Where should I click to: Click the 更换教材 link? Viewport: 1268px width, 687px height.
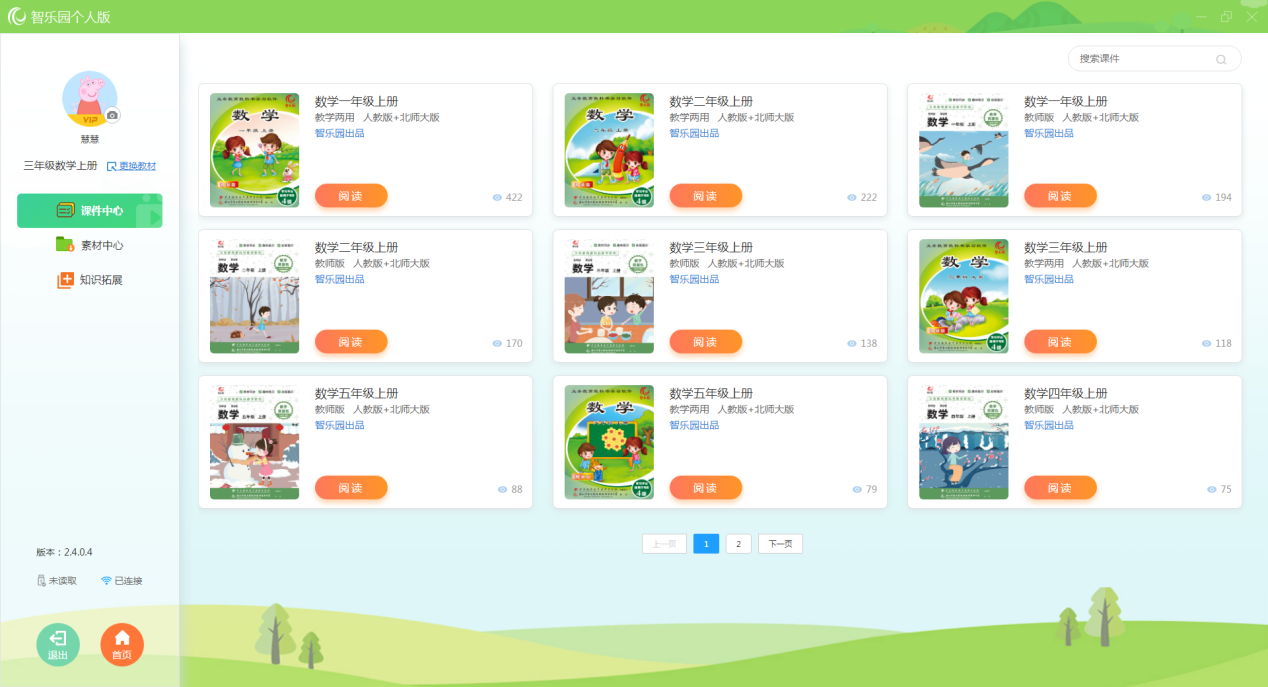click(131, 166)
